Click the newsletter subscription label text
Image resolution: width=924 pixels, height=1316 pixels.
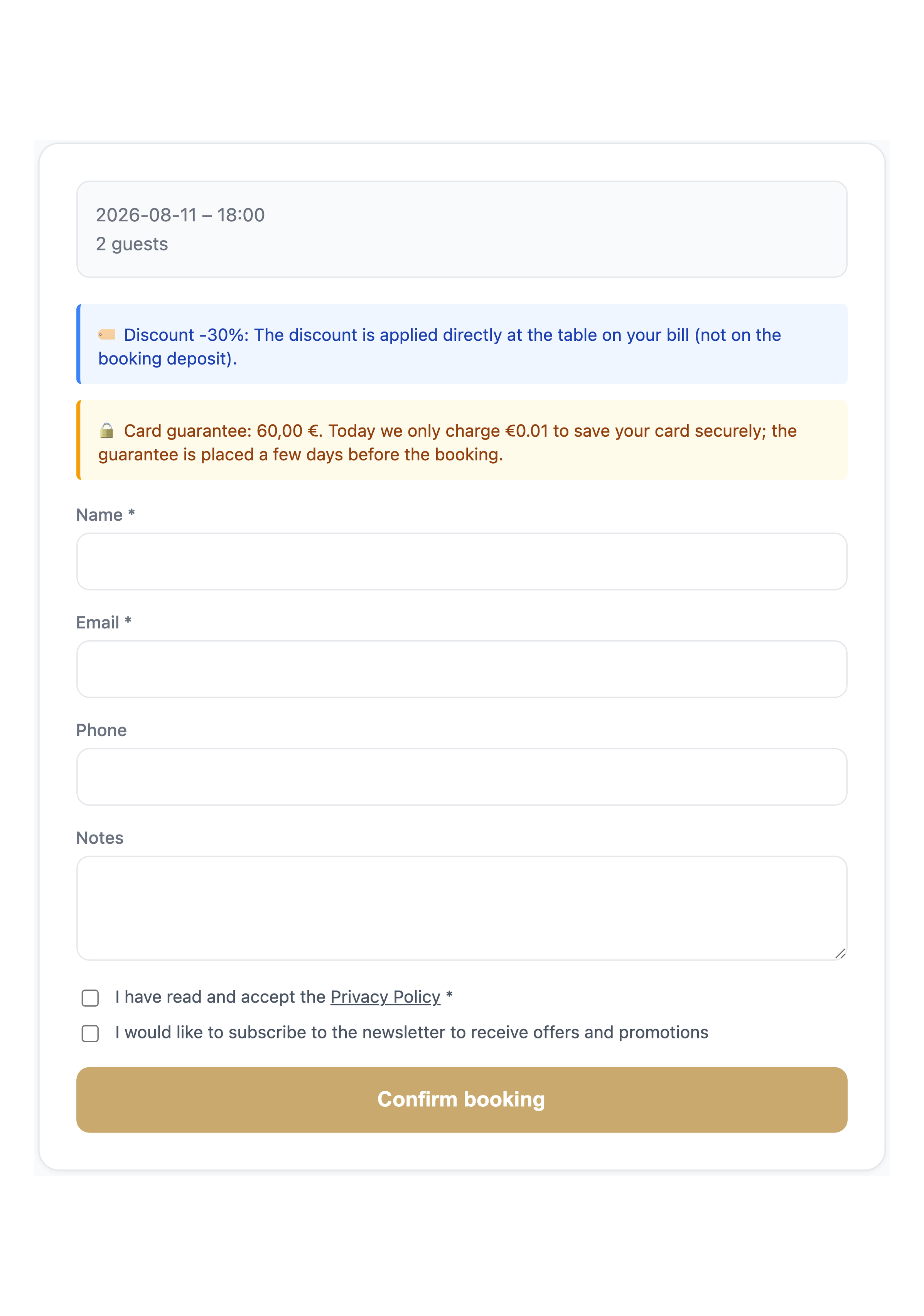click(x=412, y=1033)
